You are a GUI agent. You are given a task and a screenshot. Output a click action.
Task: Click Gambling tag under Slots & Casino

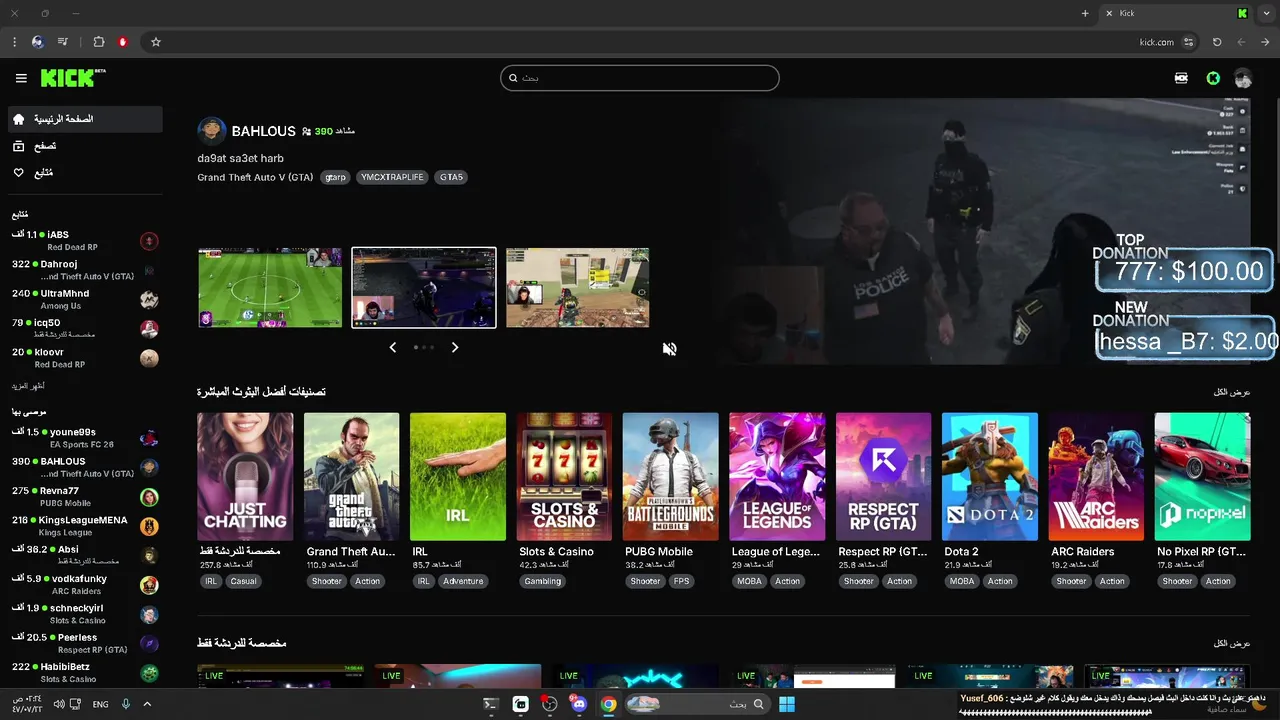(543, 581)
